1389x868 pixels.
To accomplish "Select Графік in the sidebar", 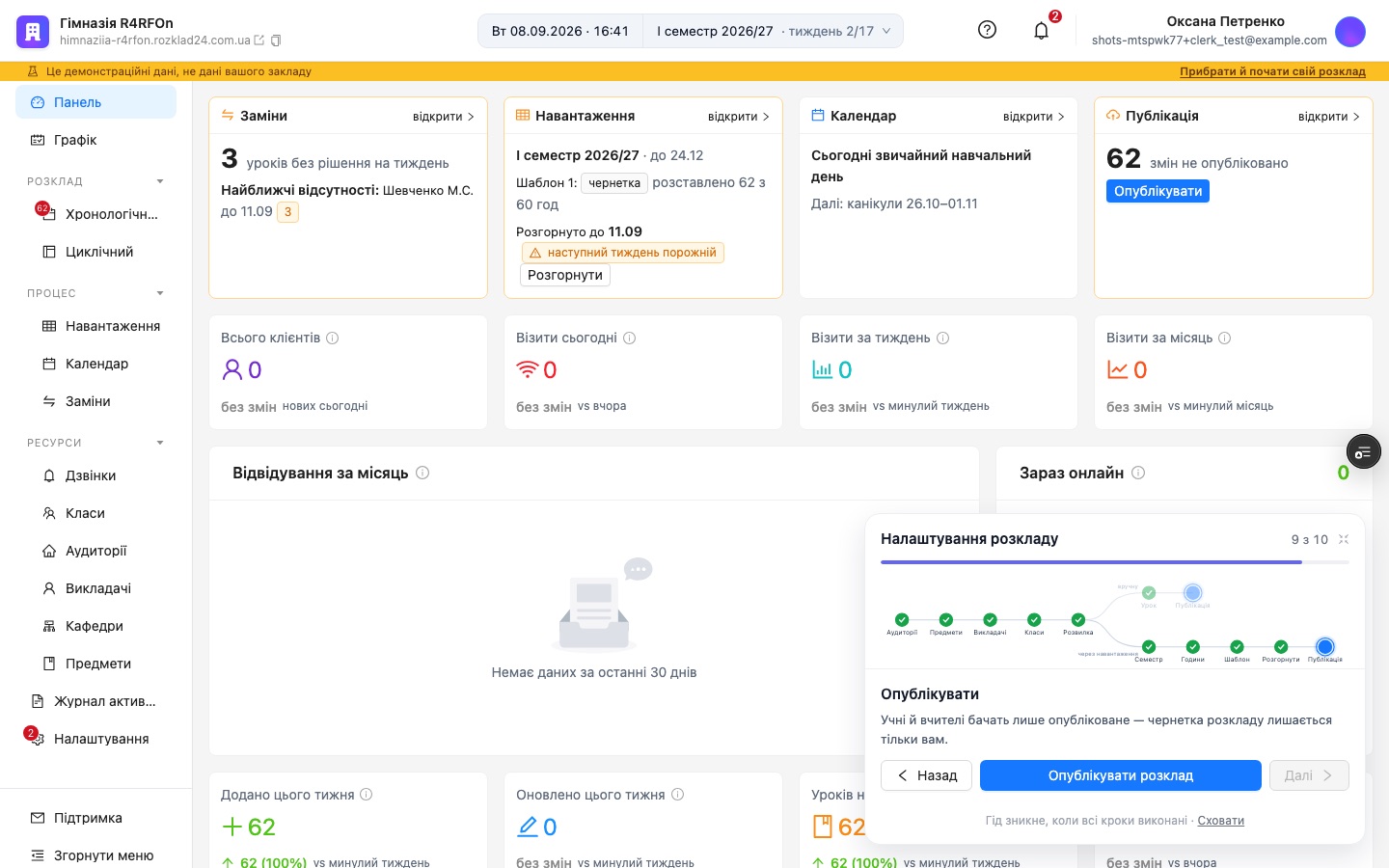I will point(95,140).
